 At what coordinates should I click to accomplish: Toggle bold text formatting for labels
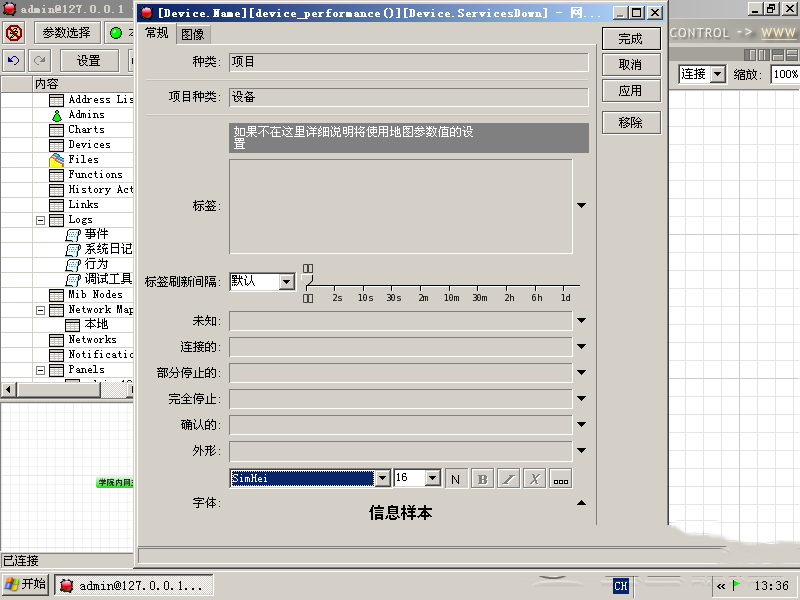[x=481, y=478]
